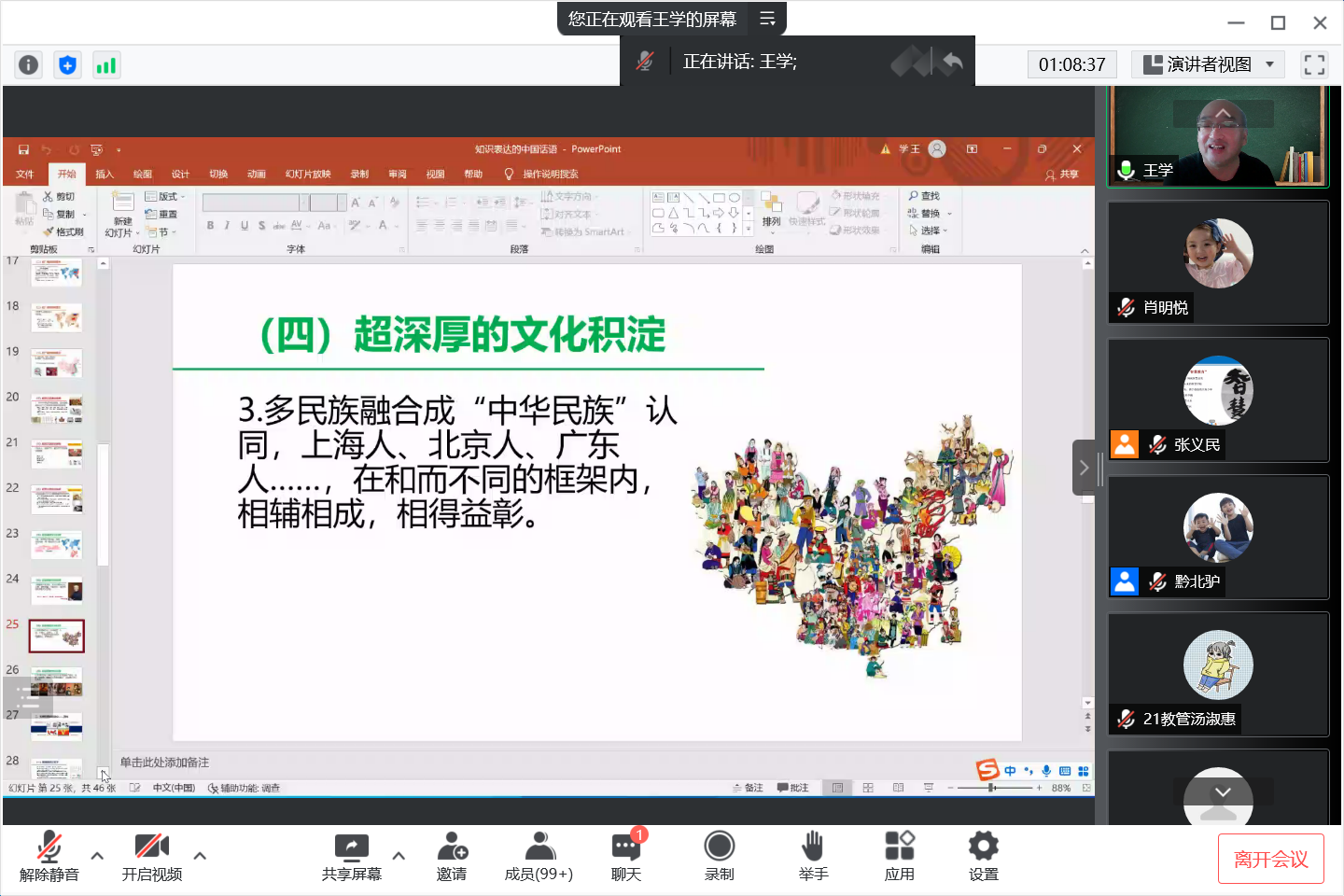Viewport: 1344px width, 896px height.
Task: Click the raise hand icon
Action: (813, 855)
